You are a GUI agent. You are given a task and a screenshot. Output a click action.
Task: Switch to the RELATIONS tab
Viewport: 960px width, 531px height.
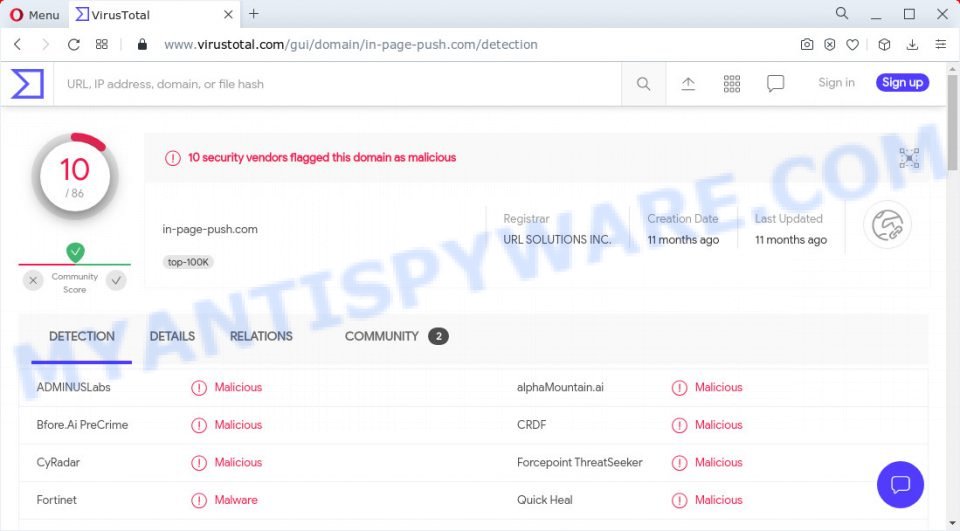pos(261,336)
